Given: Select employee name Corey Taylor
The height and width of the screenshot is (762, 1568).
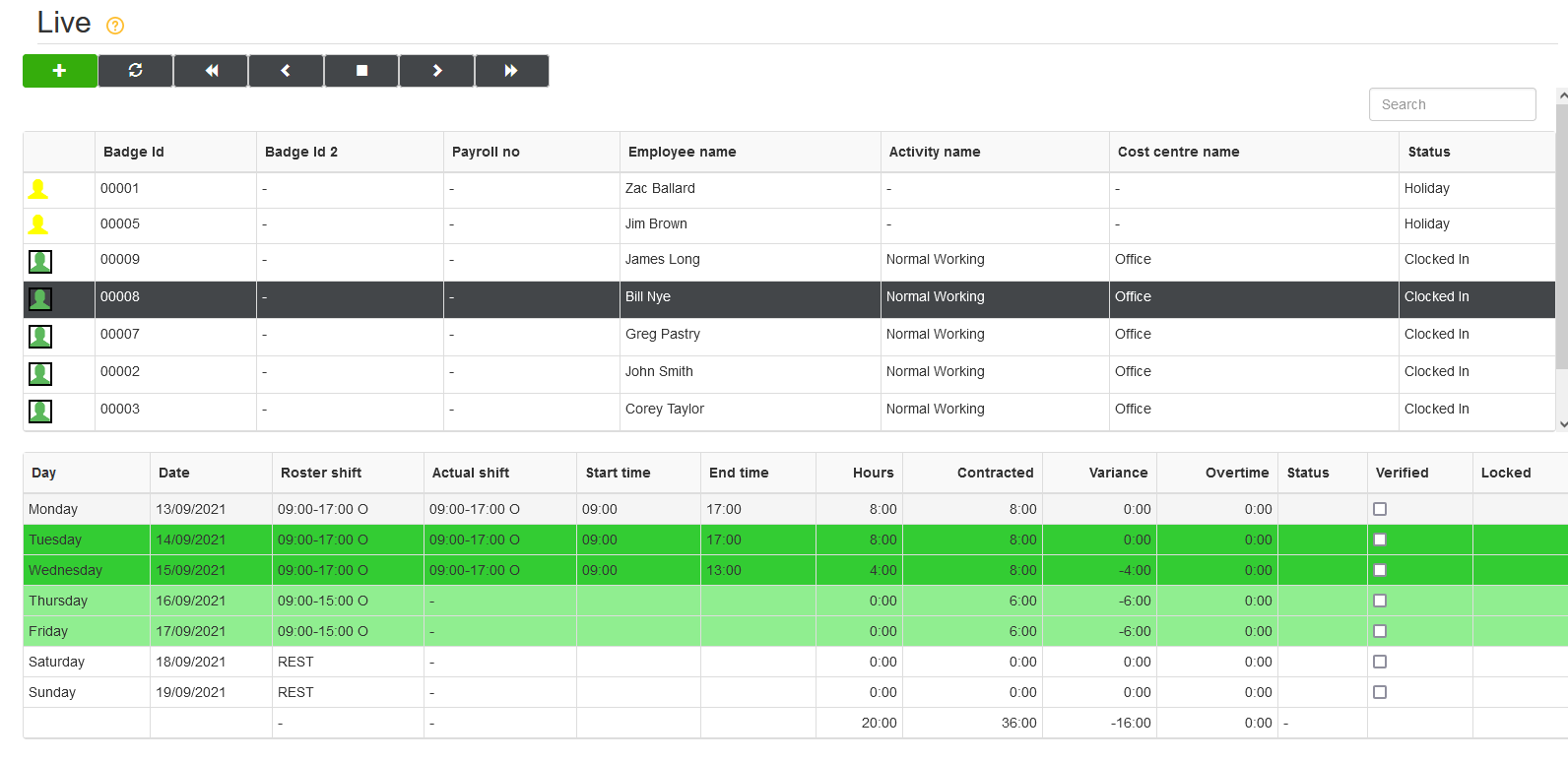Looking at the screenshot, I should click(x=665, y=409).
